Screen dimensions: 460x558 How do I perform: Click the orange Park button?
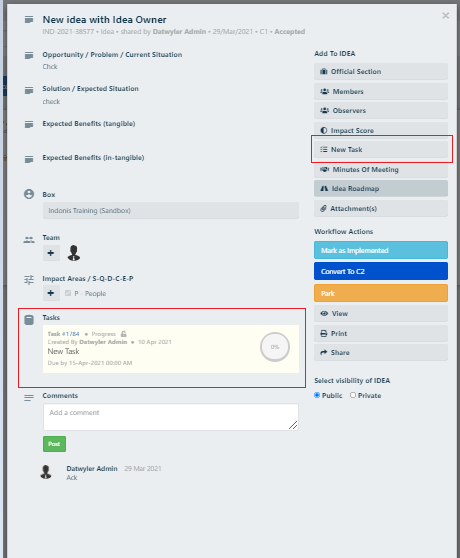[x=381, y=293]
